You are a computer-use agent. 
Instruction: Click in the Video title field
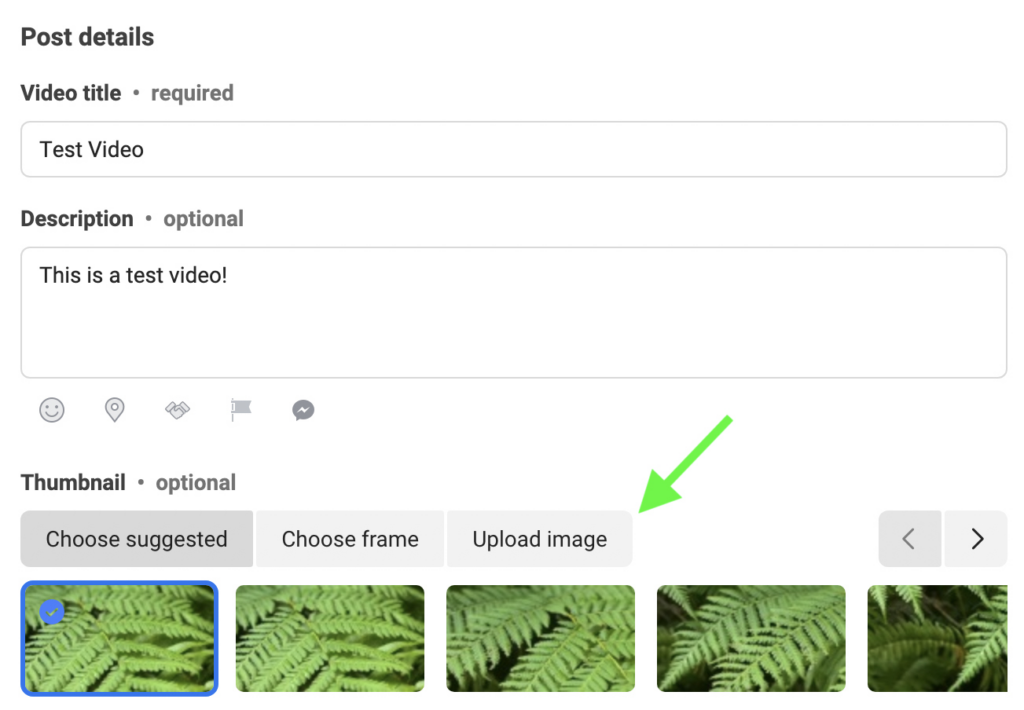click(x=513, y=149)
